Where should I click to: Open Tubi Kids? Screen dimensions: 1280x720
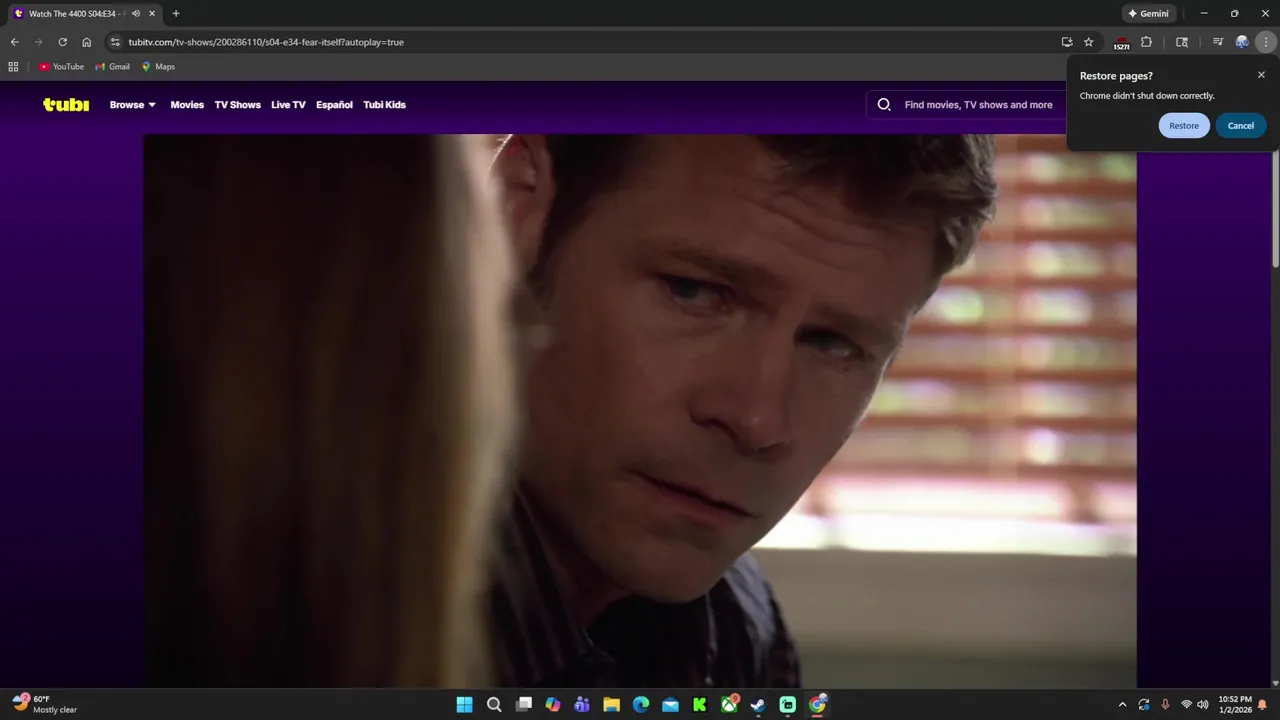[384, 105]
